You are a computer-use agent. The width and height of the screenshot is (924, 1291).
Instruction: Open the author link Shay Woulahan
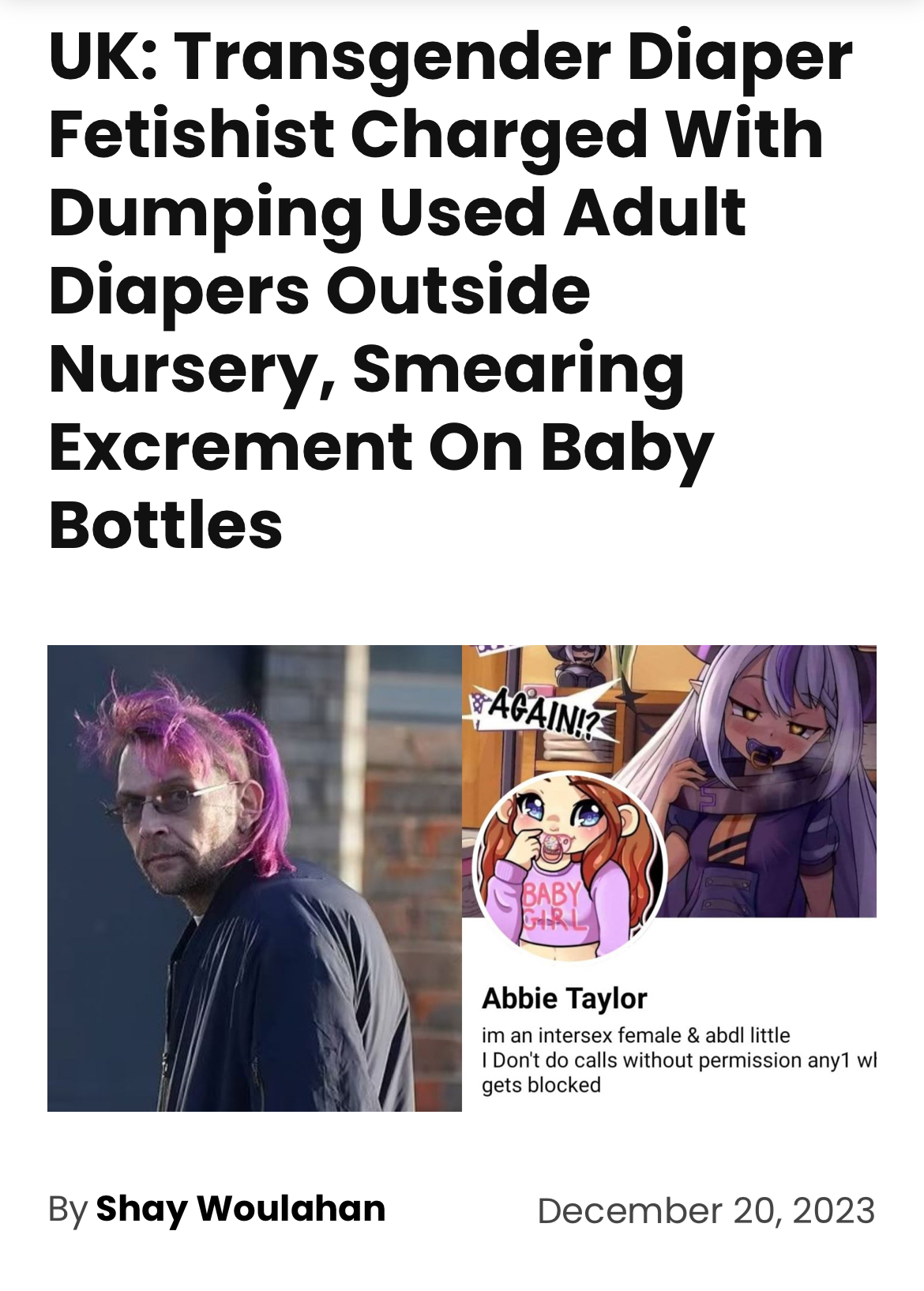tap(240, 1210)
